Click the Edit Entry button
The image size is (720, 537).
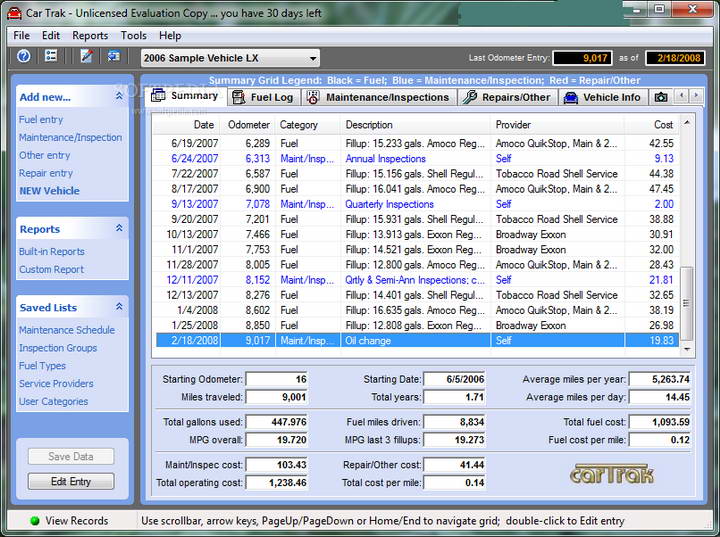(x=71, y=481)
